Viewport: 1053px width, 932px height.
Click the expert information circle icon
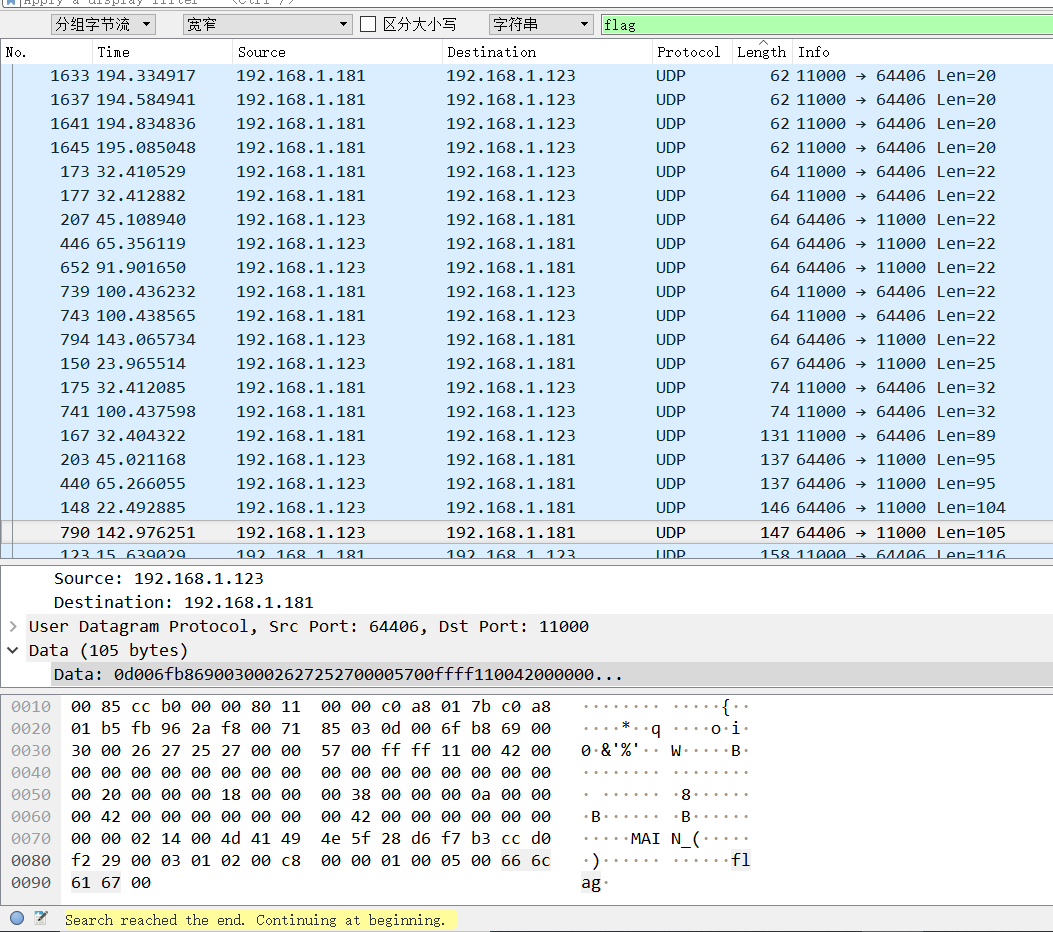17,918
